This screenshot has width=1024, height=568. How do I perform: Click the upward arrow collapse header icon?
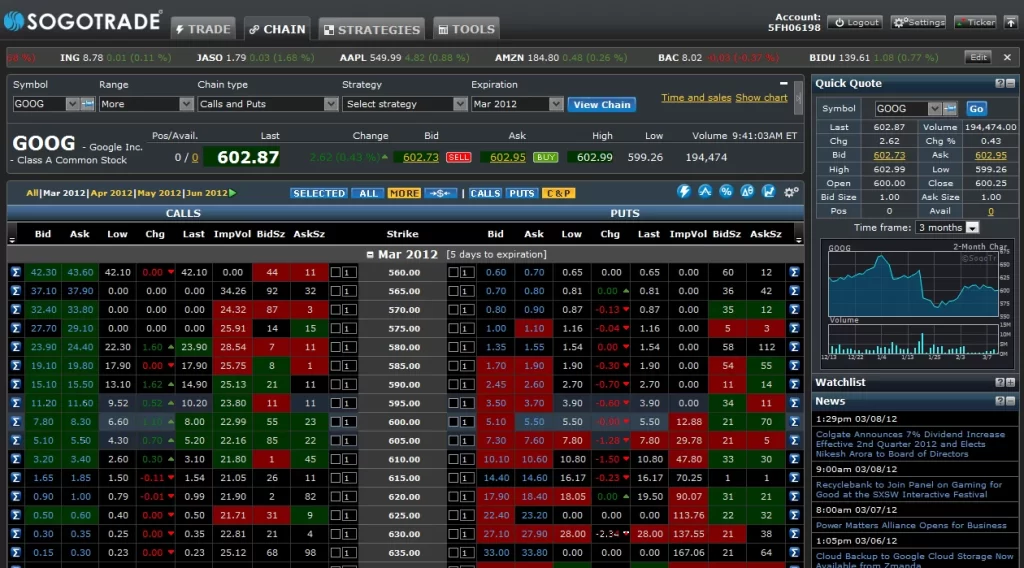click(x=1010, y=22)
